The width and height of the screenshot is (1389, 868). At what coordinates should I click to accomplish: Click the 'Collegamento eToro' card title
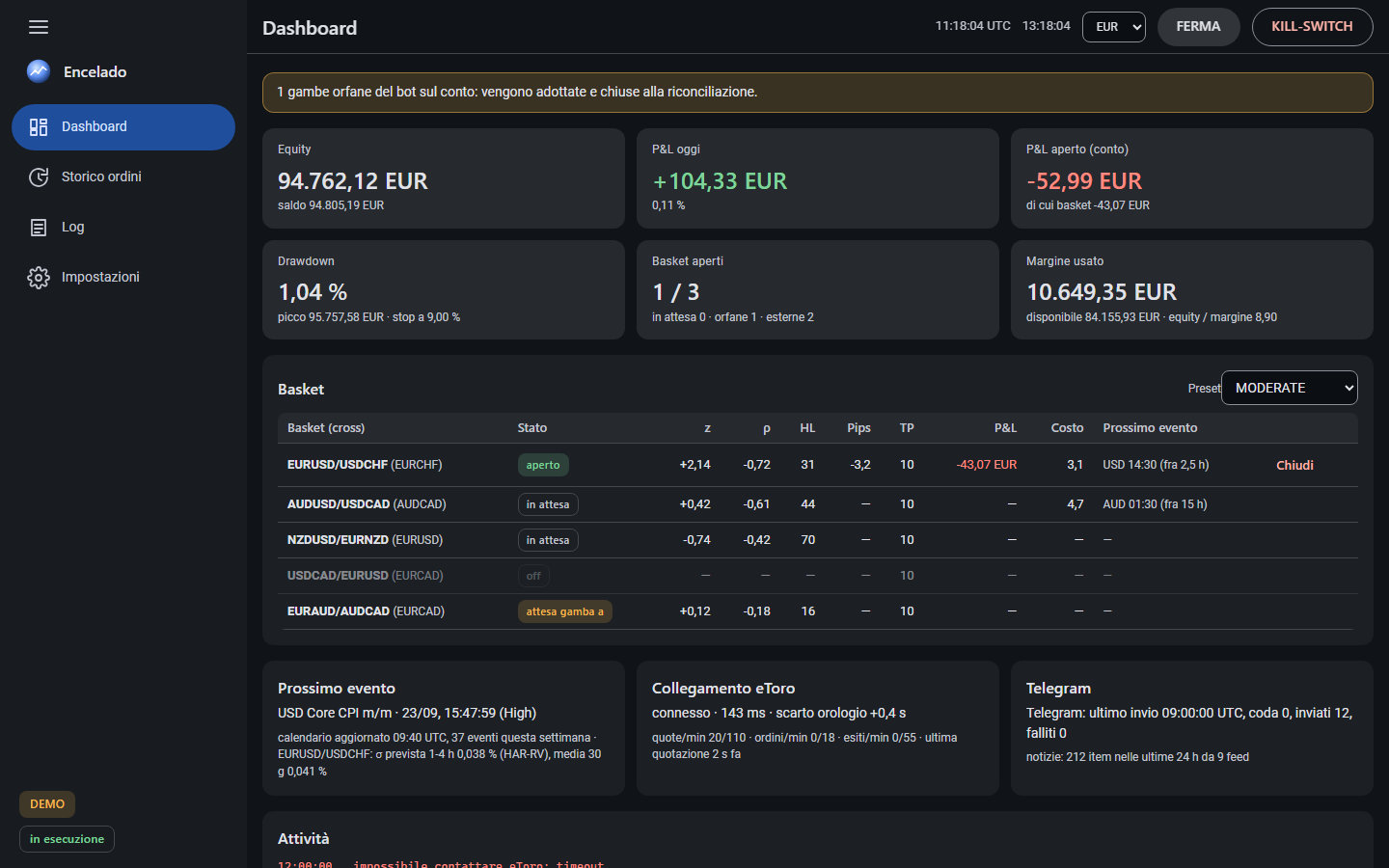click(x=723, y=689)
